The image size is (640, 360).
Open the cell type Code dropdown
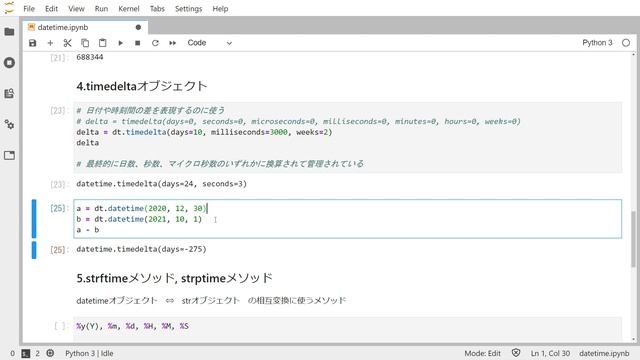(209, 43)
